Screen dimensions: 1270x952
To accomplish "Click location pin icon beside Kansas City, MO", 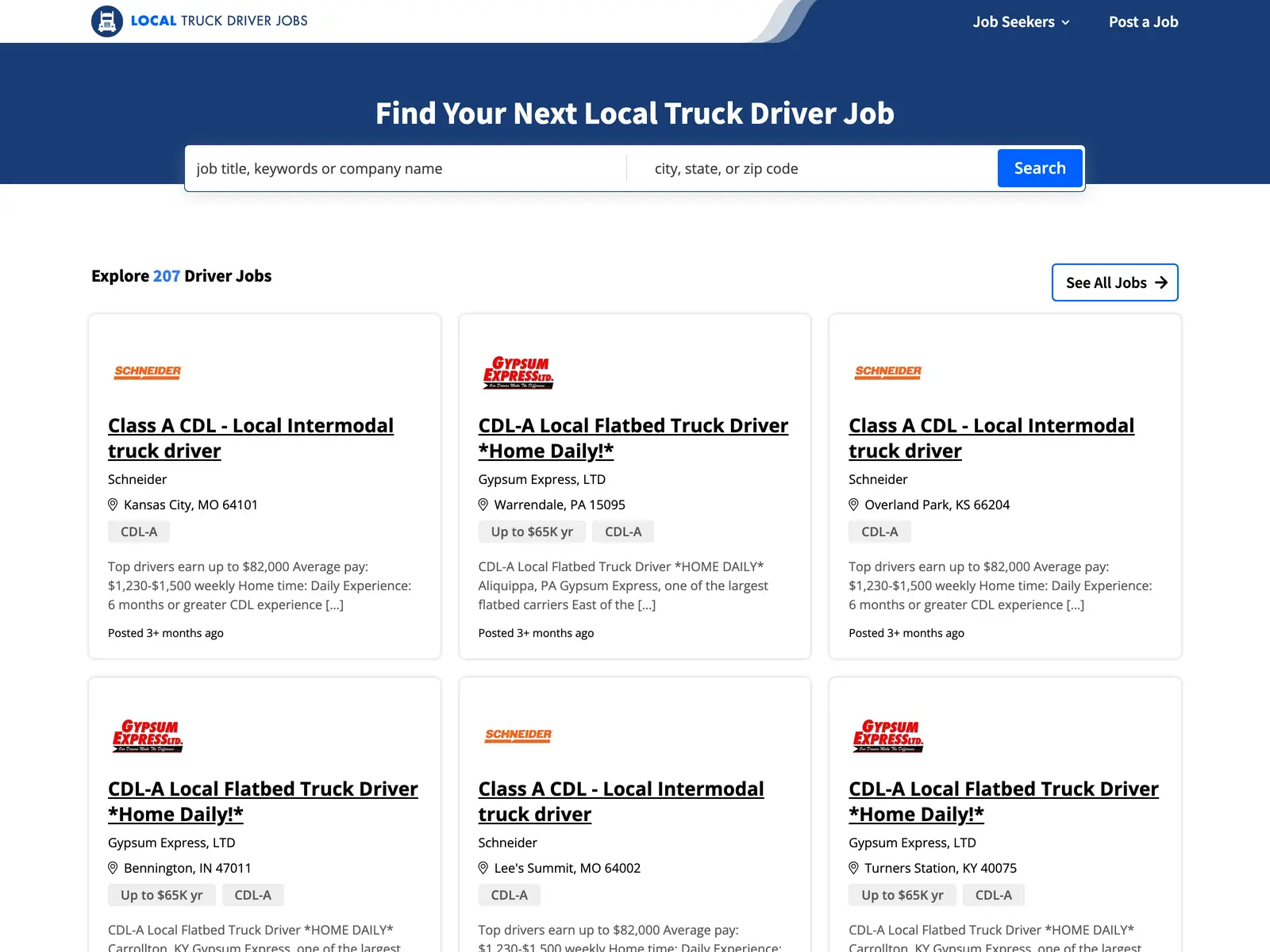I will point(113,505).
